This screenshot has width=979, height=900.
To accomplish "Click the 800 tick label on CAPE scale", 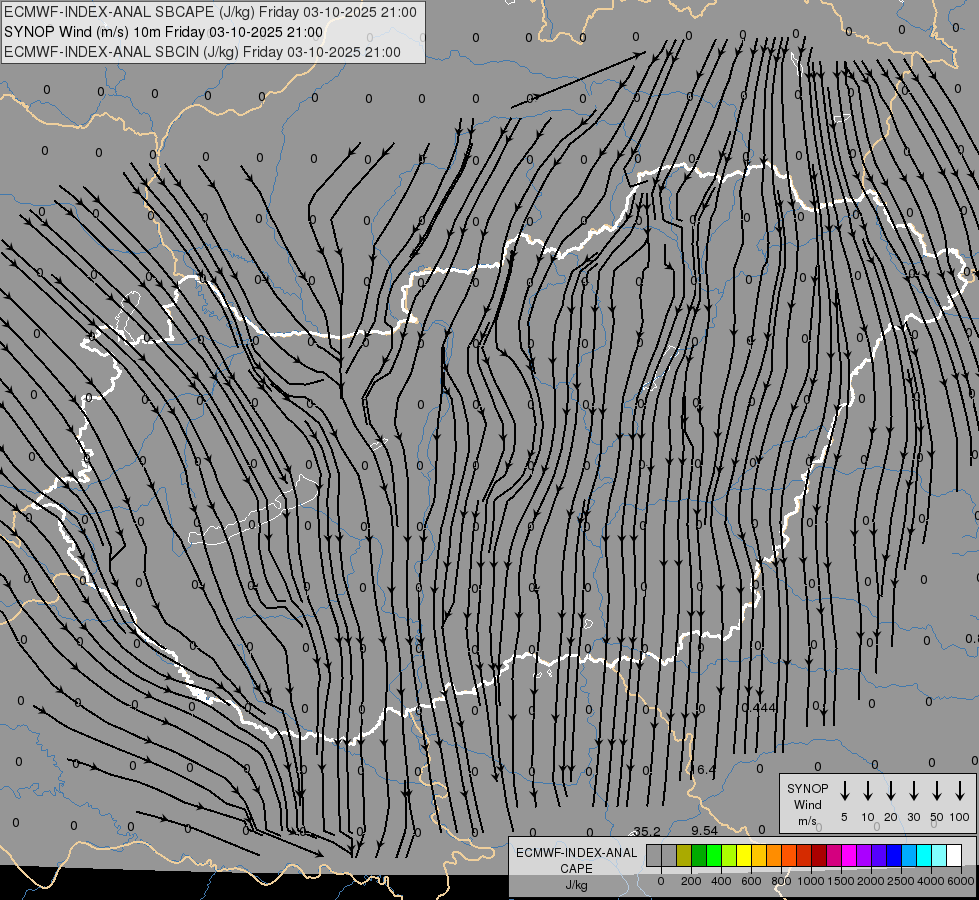I will pyautogui.click(x=781, y=881).
